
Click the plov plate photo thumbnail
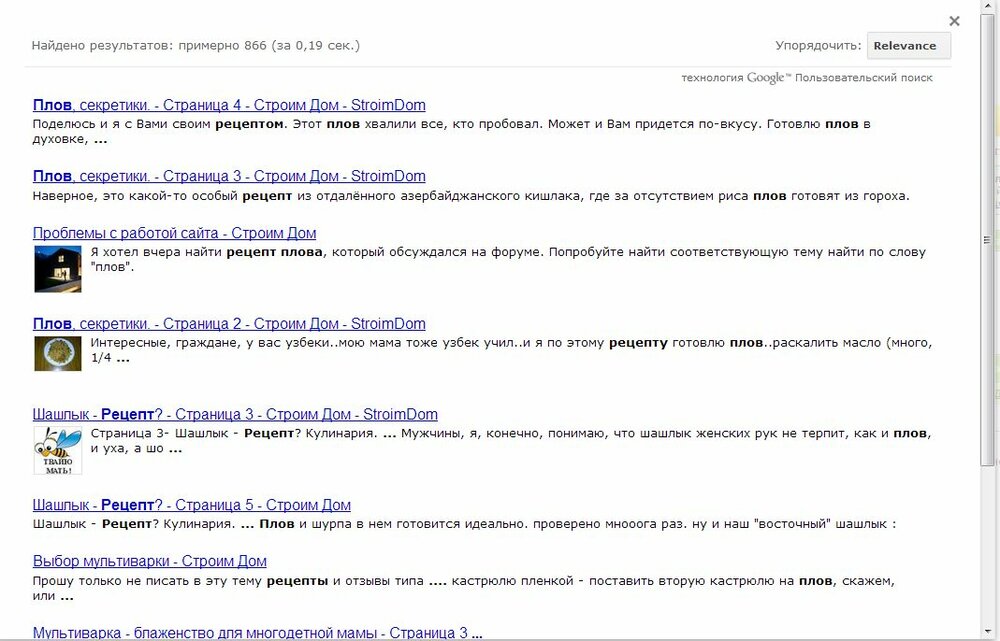(57, 355)
